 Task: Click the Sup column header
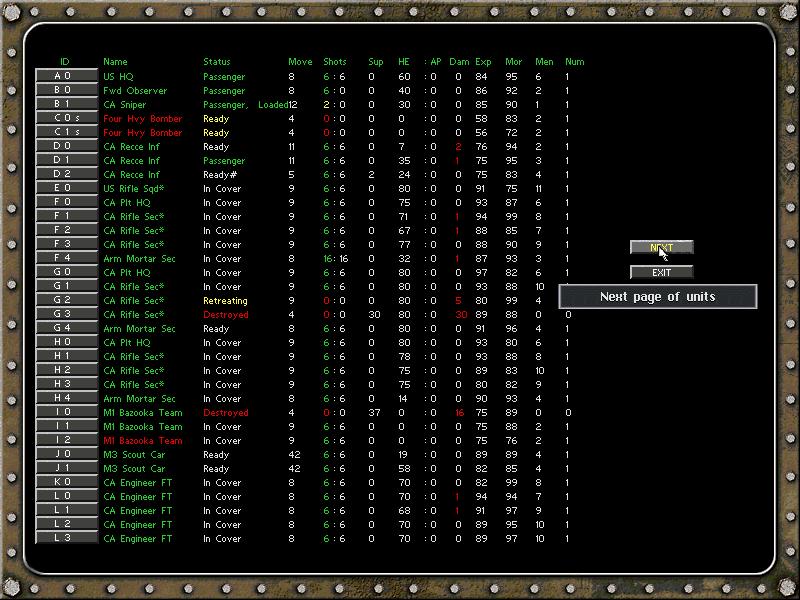376,62
